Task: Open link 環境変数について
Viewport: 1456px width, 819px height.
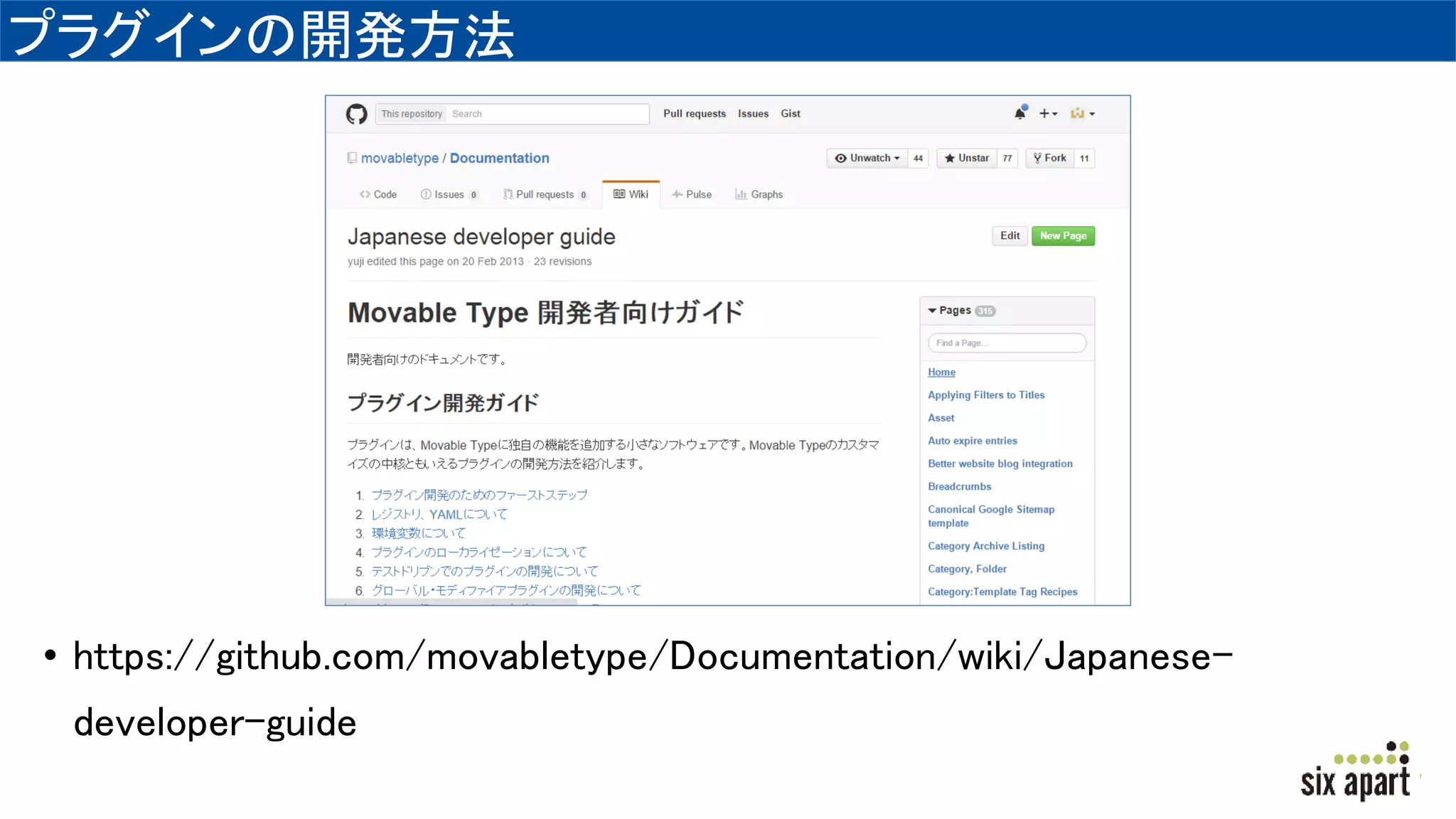Action: (419, 533)
